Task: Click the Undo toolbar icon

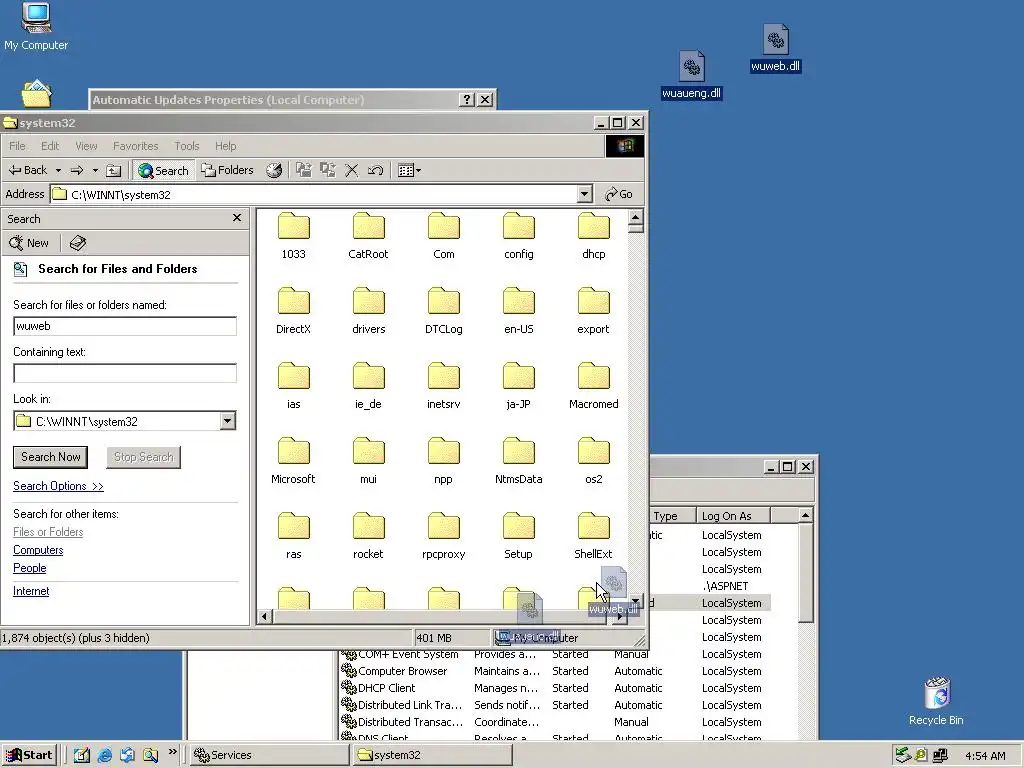Action: 376,170
